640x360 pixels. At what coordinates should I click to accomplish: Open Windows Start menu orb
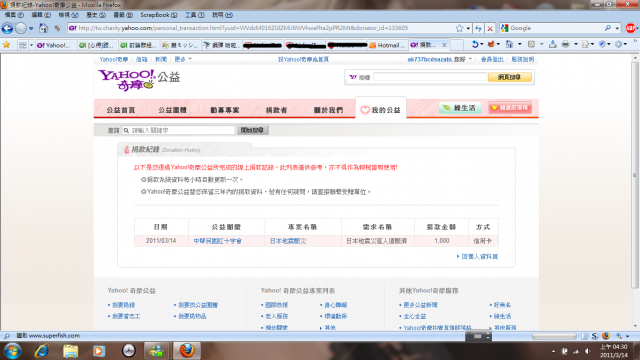(x=12, y=351)
